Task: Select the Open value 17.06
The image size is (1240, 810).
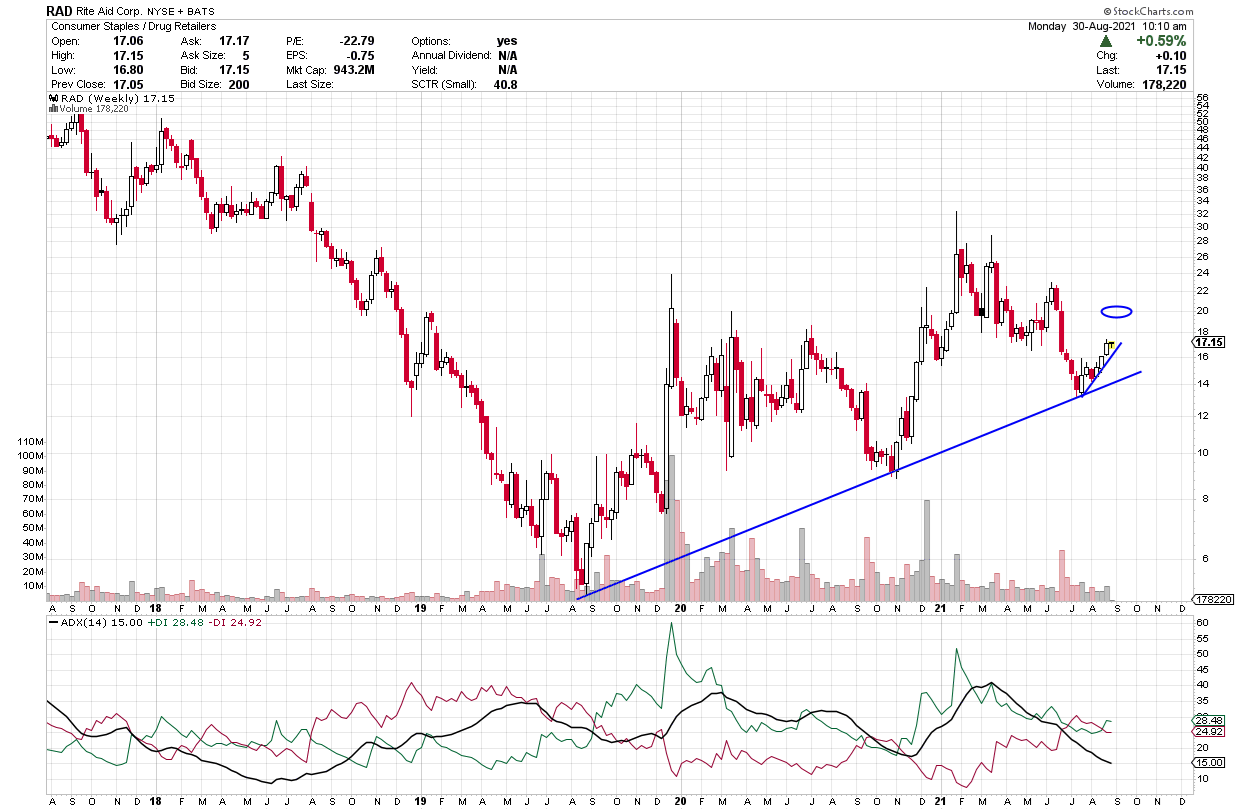Action: (130, 41)
